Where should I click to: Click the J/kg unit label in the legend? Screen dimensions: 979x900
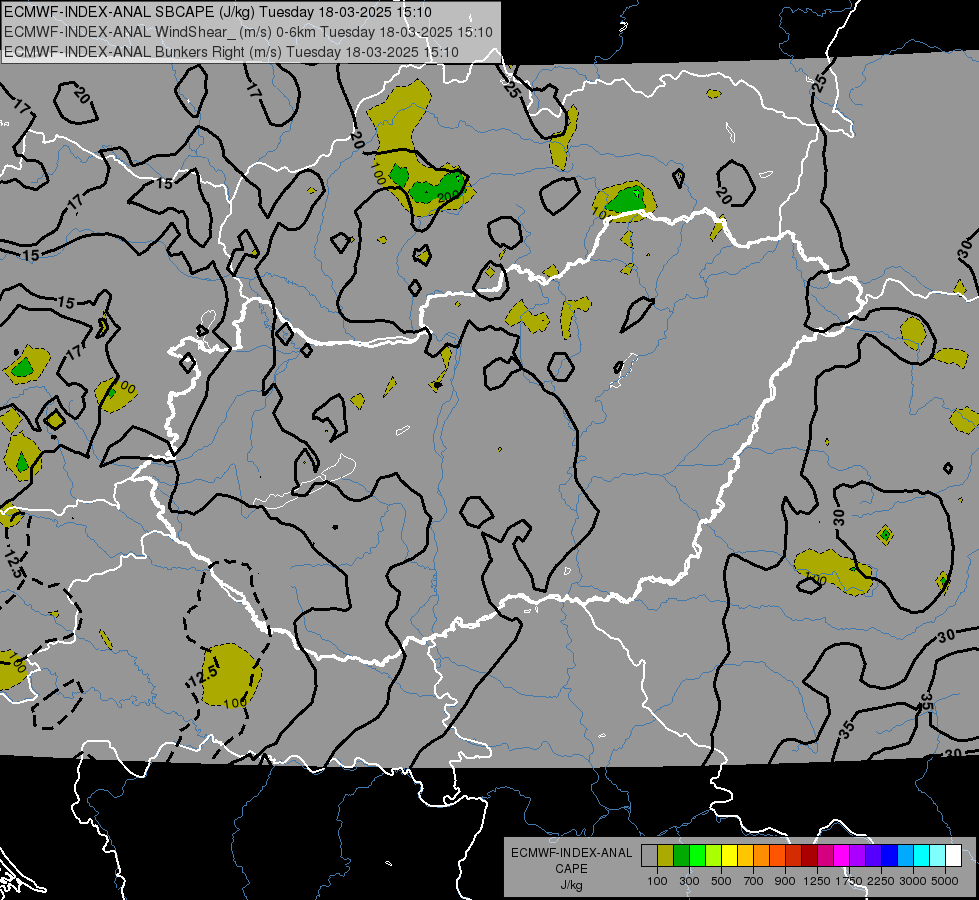tap(571, 885)
